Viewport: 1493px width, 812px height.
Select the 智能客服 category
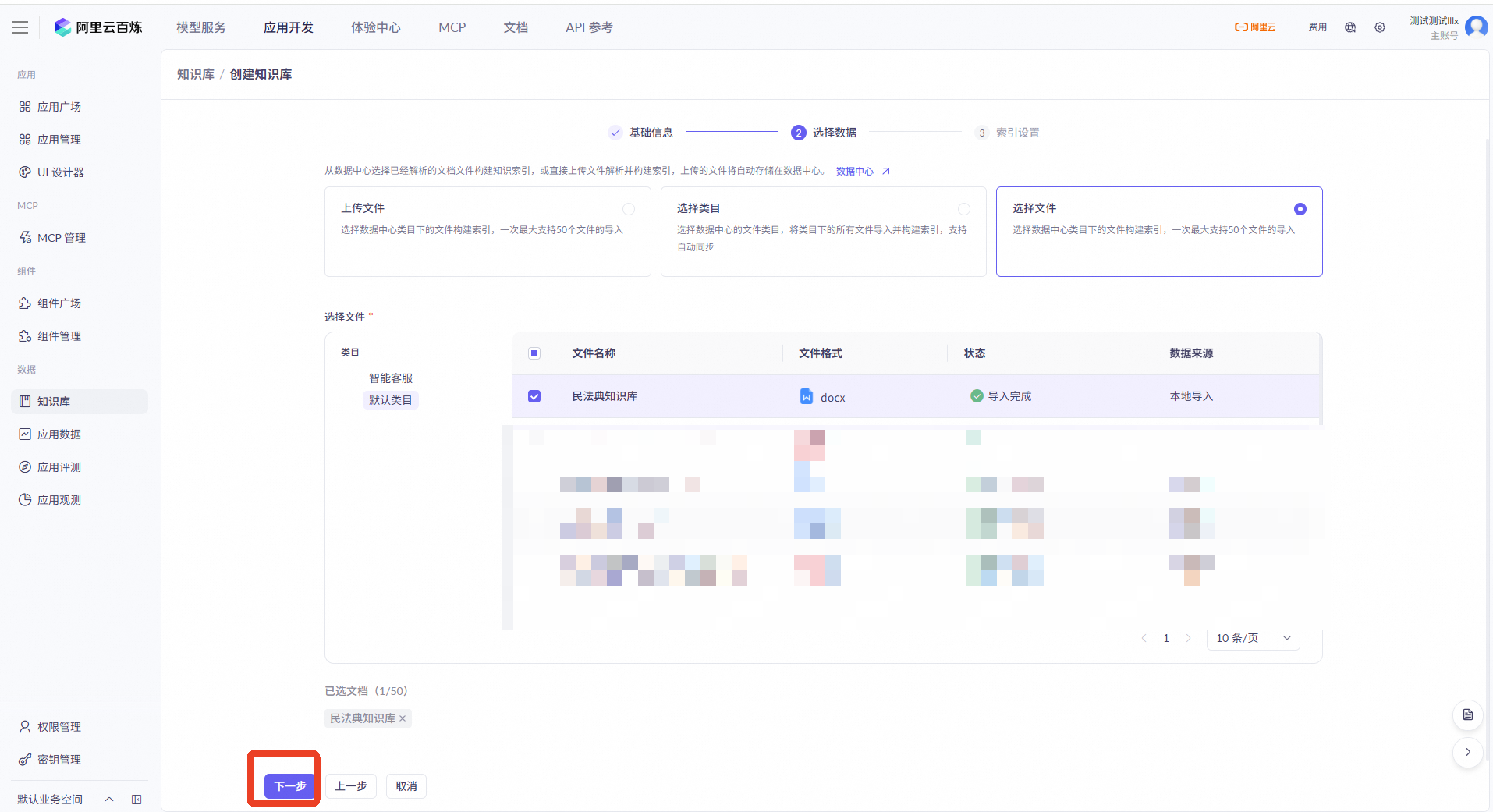(x=391, y=378)
